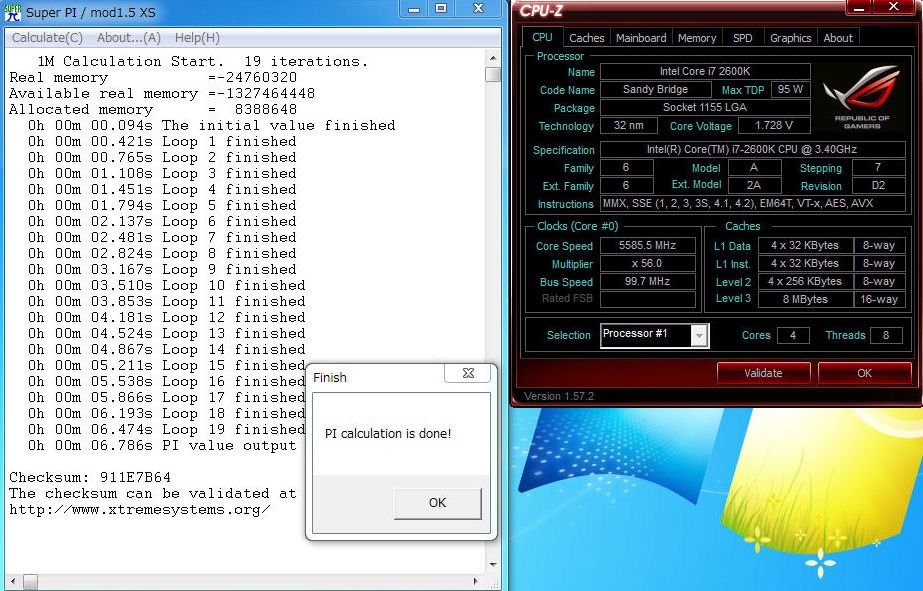This screenshot has height=591, width=923.
Task: Click the Super PI title bar icon
Action: pos(12,12)
